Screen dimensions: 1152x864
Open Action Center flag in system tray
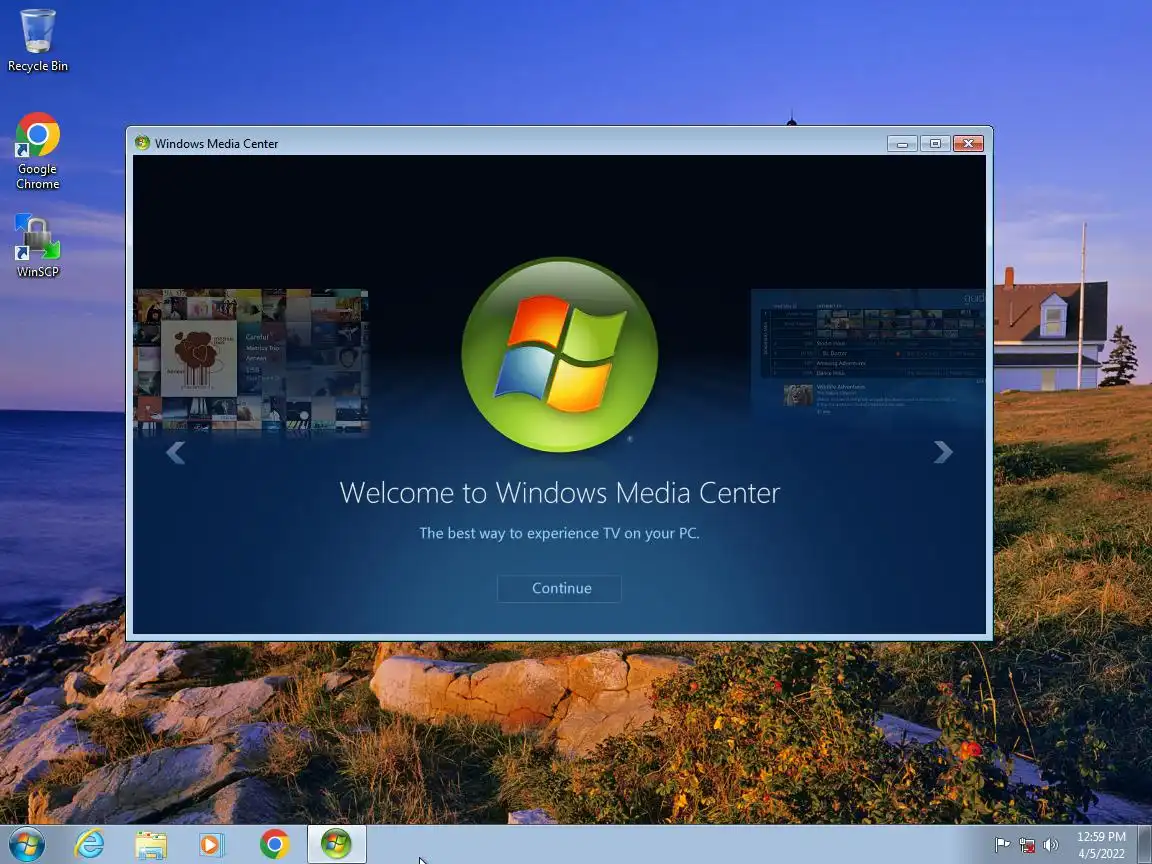point(1001,845)
